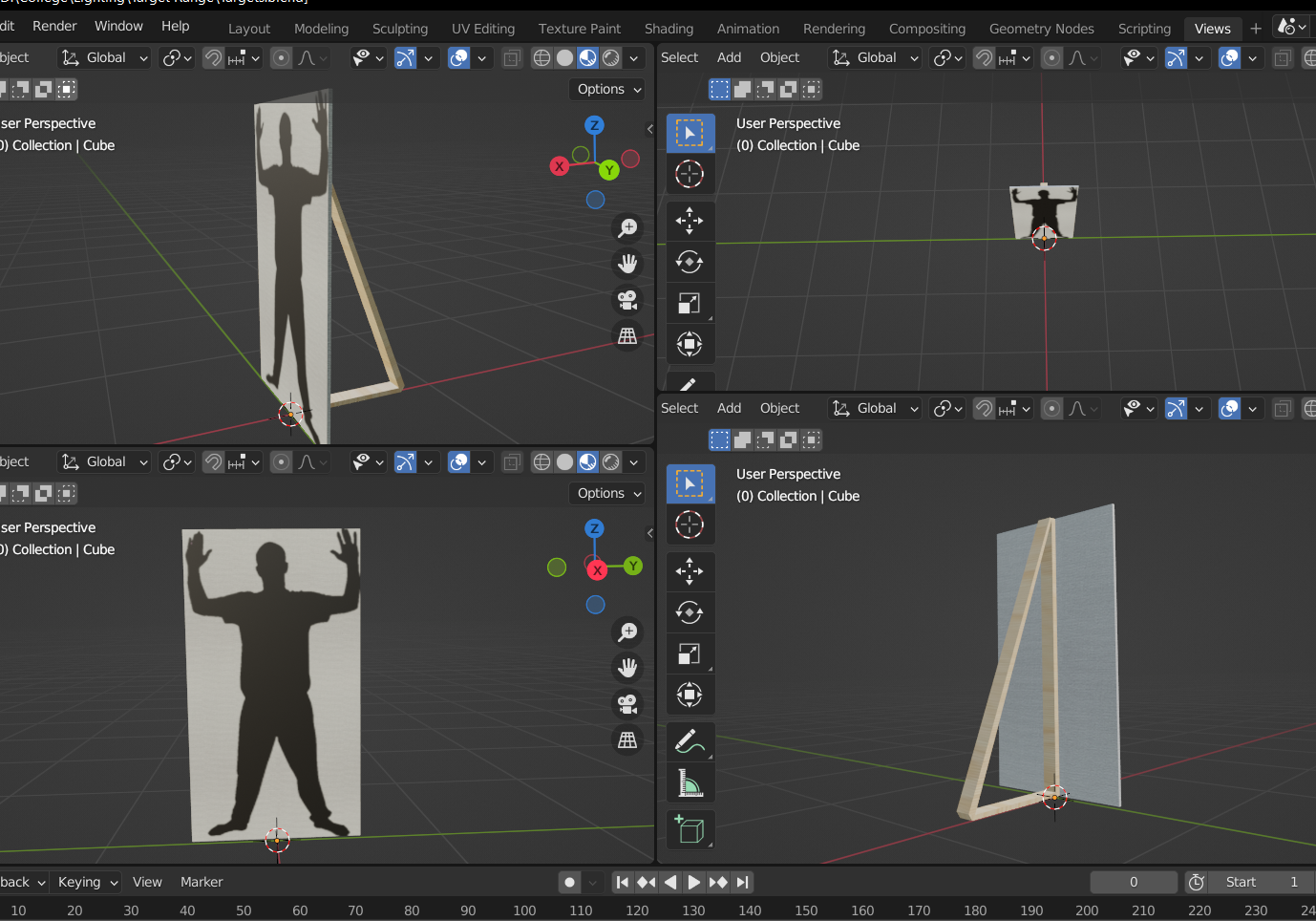Open Keying dropdown in timeline
Viewport: 1316px width, 921px height.
tap(87, 882)
